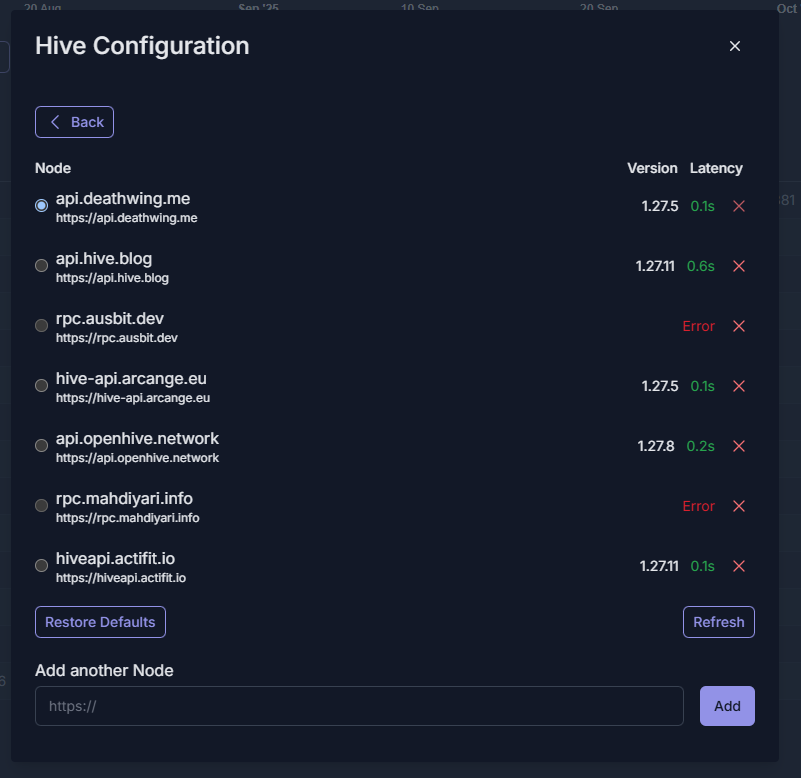Delete api.hive.blog node with red X

coord(739,266)
